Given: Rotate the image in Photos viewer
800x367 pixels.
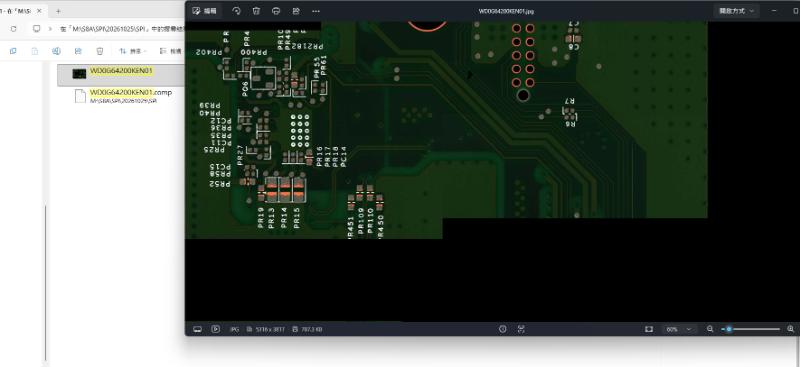Looking at the screenshot, I should coord(236,11).
